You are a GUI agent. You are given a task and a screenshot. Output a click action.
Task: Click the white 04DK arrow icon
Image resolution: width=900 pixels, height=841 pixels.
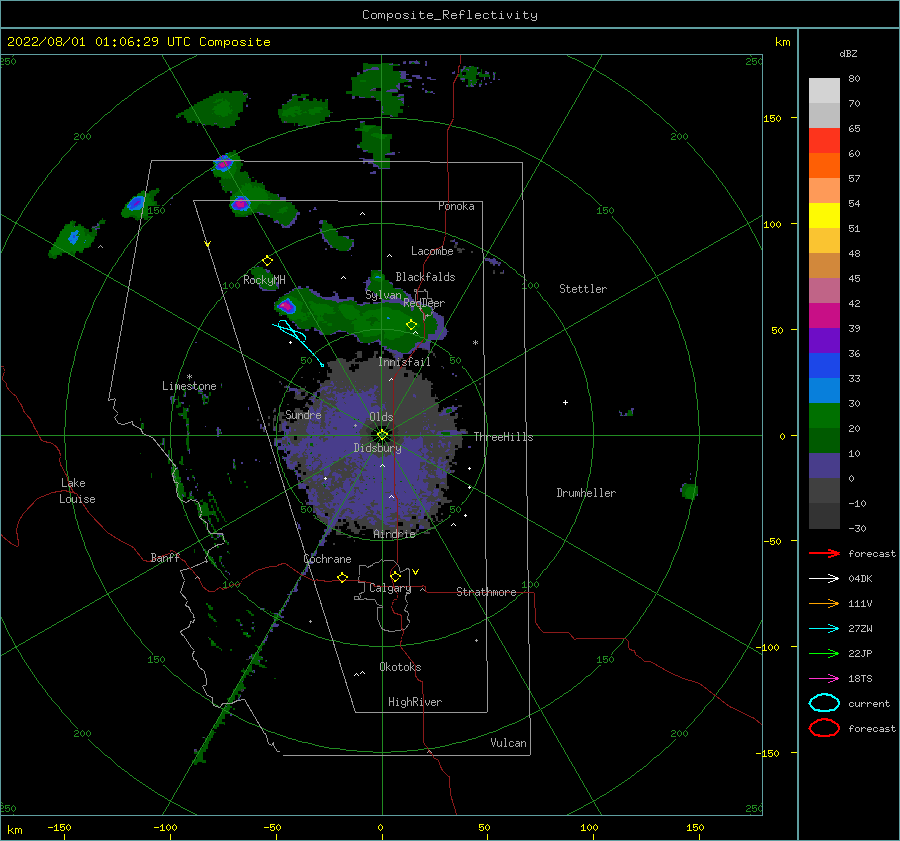[x=824, y=578]
